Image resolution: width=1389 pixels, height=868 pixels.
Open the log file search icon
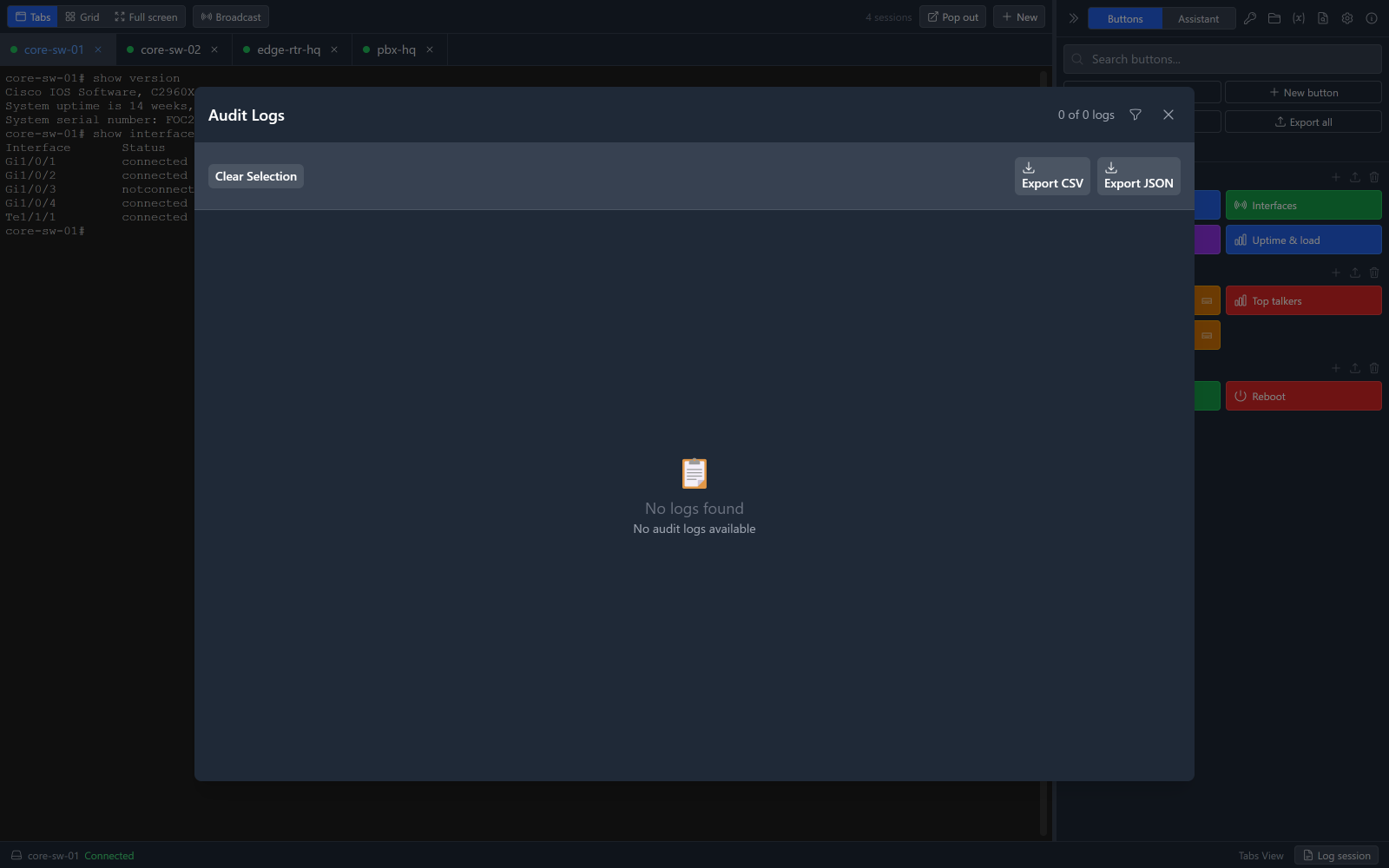pyautogui.click(x=1323, y=18)
